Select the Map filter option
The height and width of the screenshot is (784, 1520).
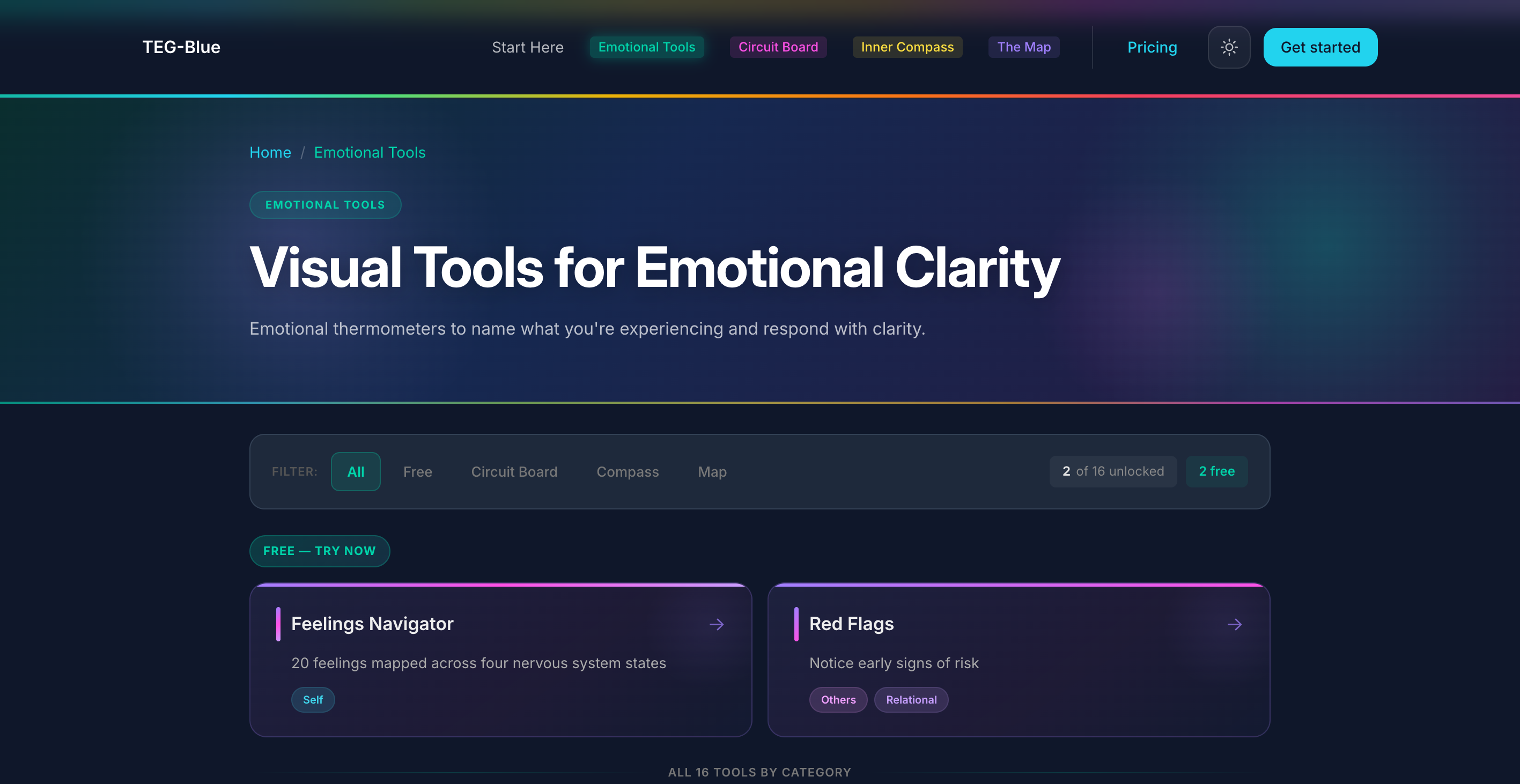point(712,471)
